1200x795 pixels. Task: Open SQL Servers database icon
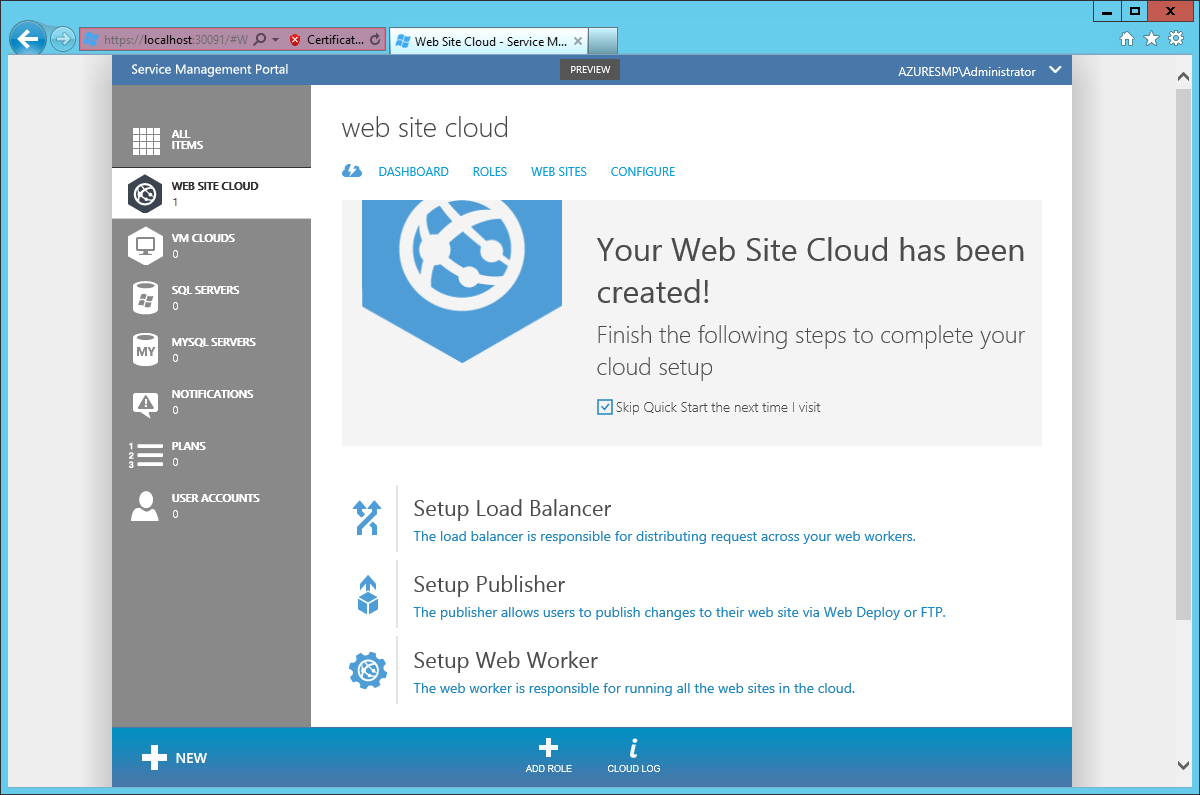pos(146,297)
